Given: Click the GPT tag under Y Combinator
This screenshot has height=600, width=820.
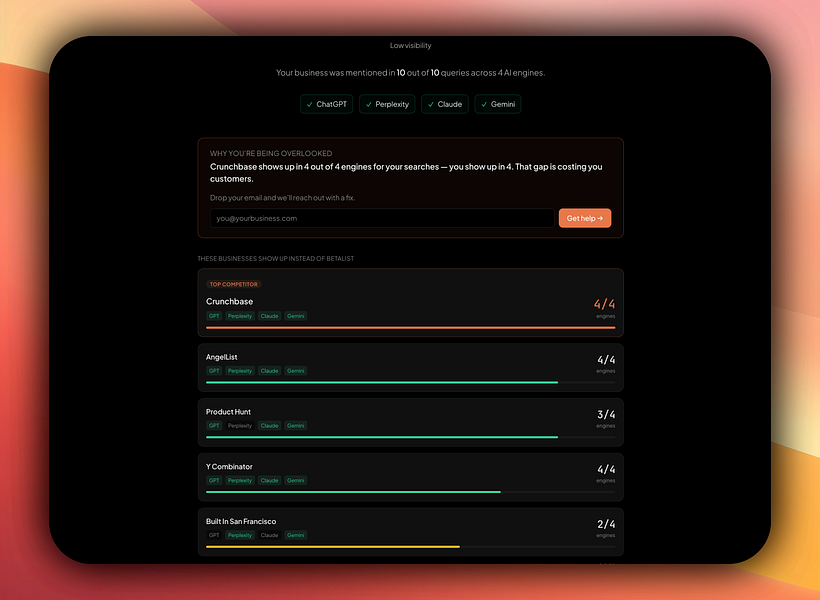Looking at the screenshot, I should click(214, 480).
